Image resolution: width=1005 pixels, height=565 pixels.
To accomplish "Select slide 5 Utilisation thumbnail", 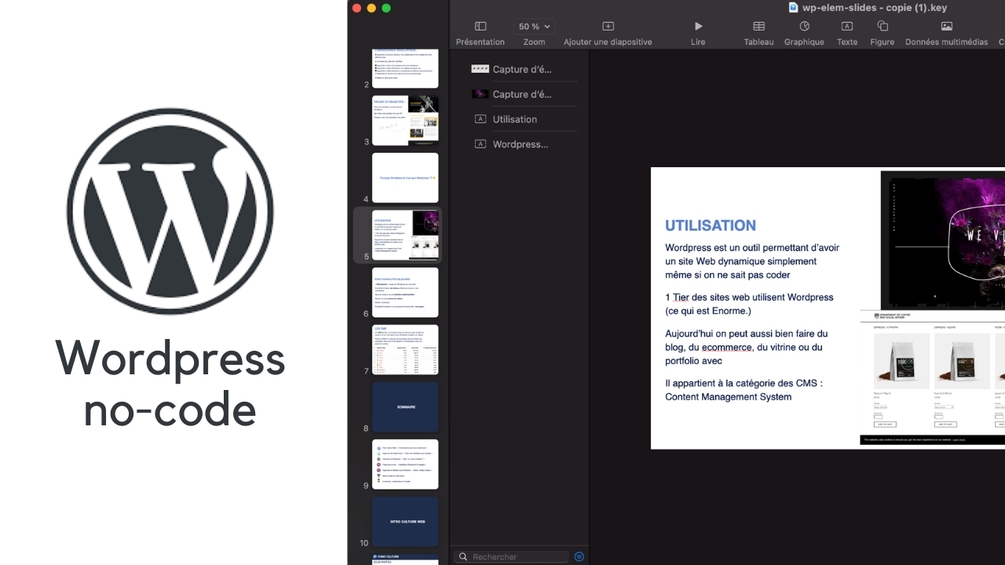I will click(405, 235).
